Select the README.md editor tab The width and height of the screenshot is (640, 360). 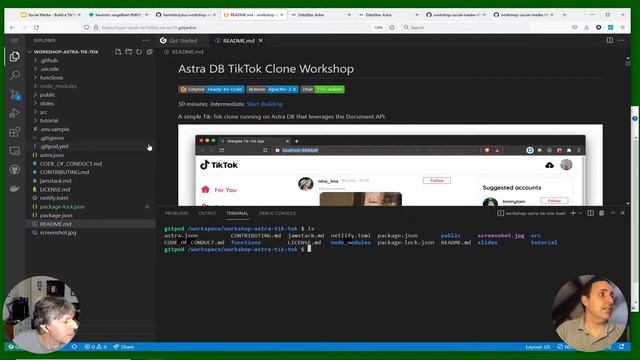coord(238,40)
